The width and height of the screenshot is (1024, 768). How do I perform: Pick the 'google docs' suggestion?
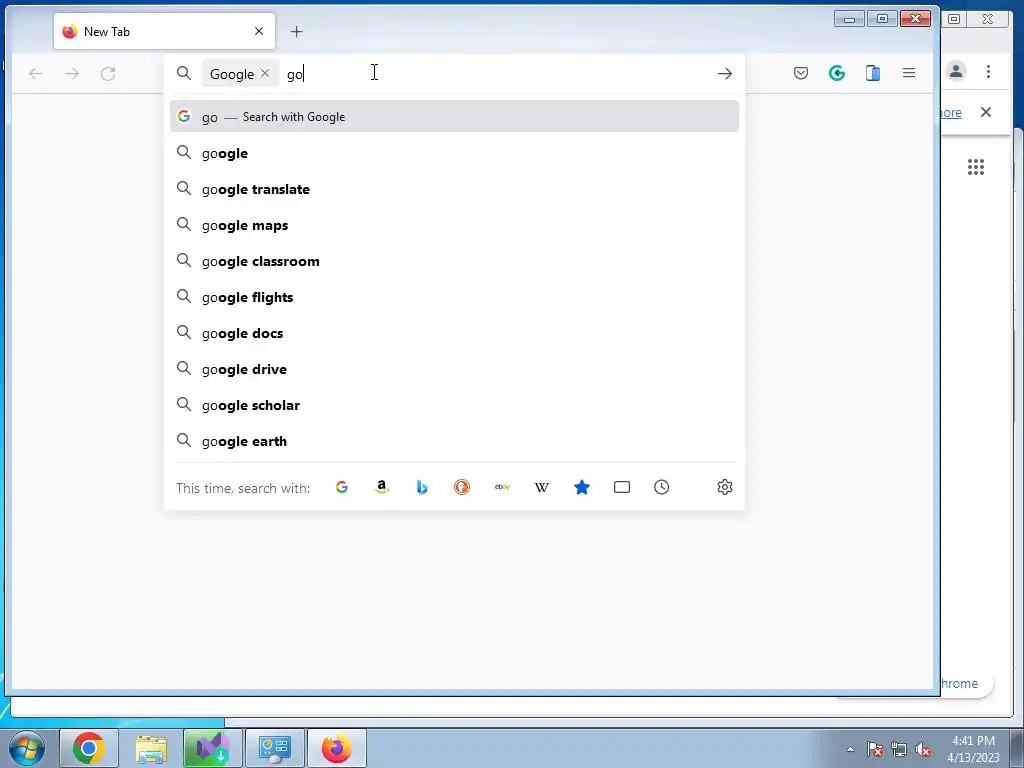(x=454, y=332)
